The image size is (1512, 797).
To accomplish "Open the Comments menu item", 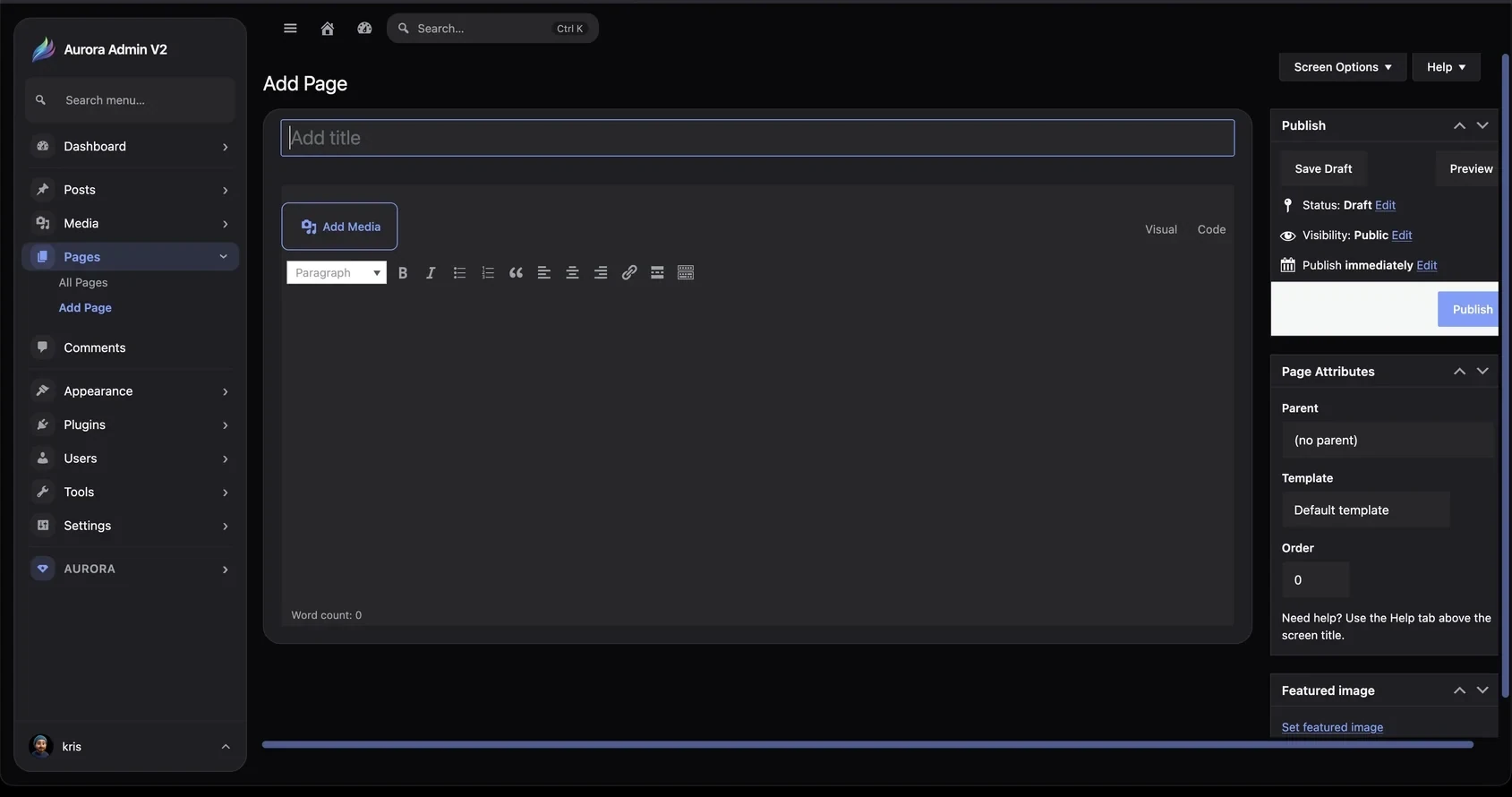I will click(131, 347).
